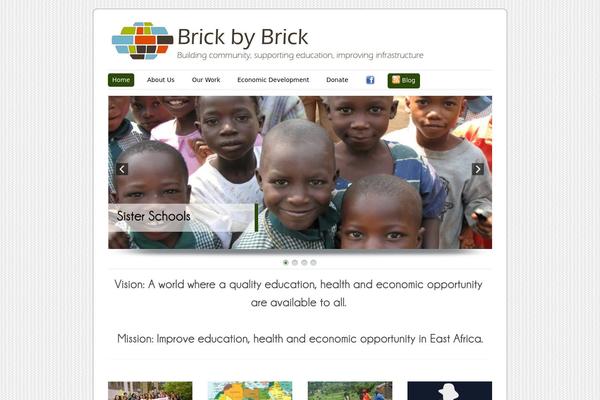The height and width of the screenshot is (400, 600).
Task: Go to the Home menu item
Action: click(121, 80)
